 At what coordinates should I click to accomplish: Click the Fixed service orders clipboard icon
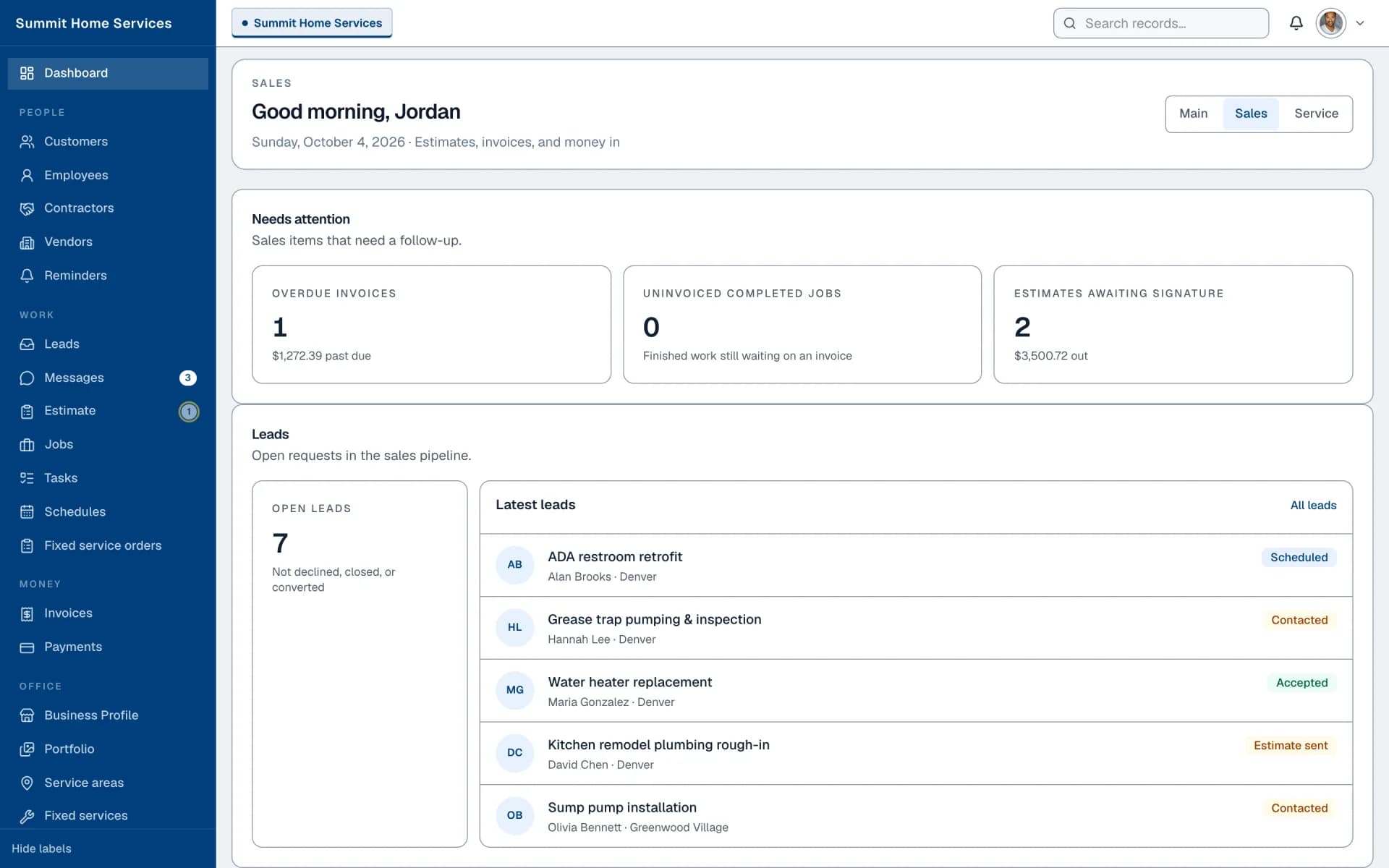click(x=27, y=546)
